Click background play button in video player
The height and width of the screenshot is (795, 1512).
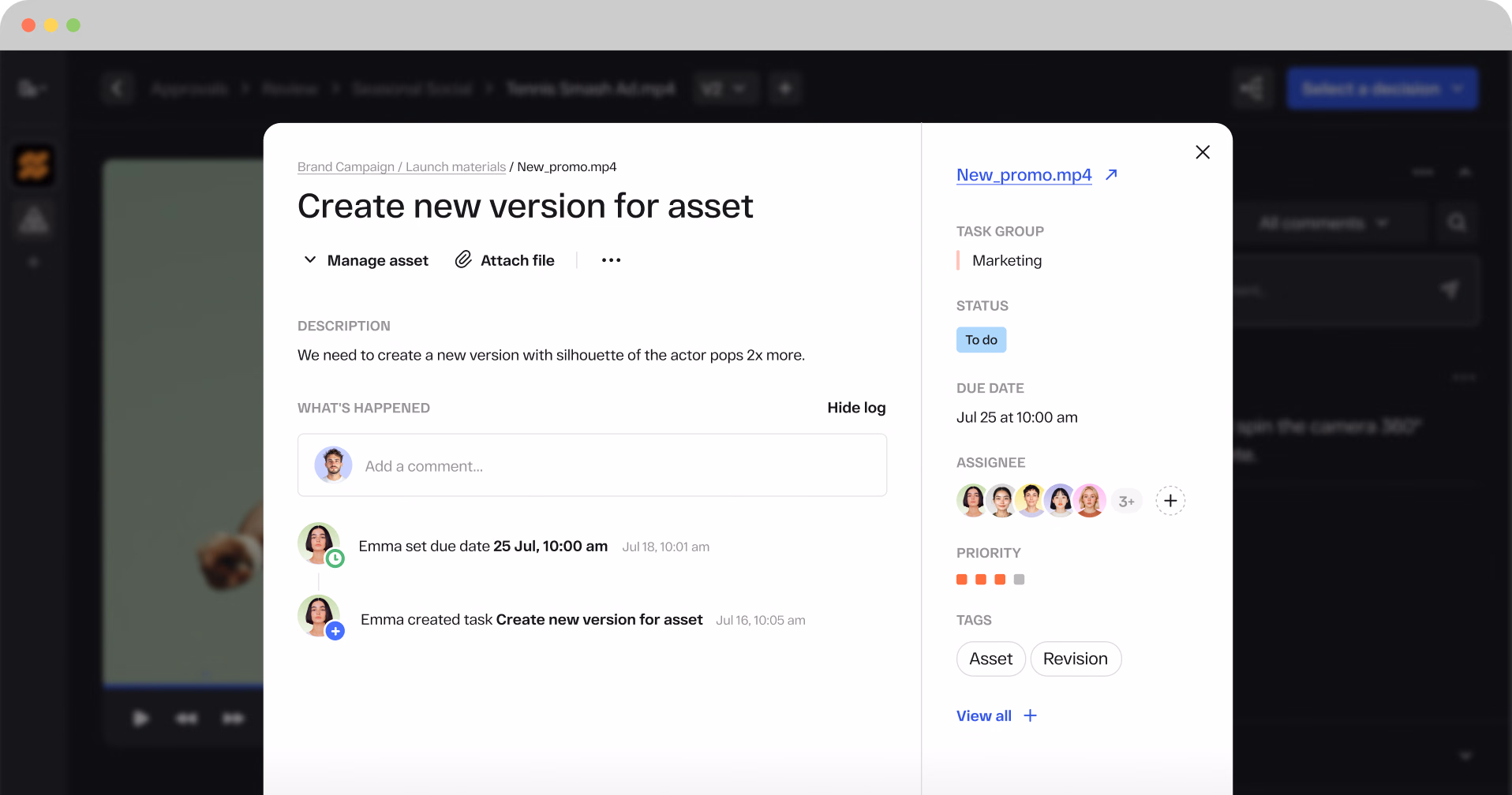[x=140, y=718]
